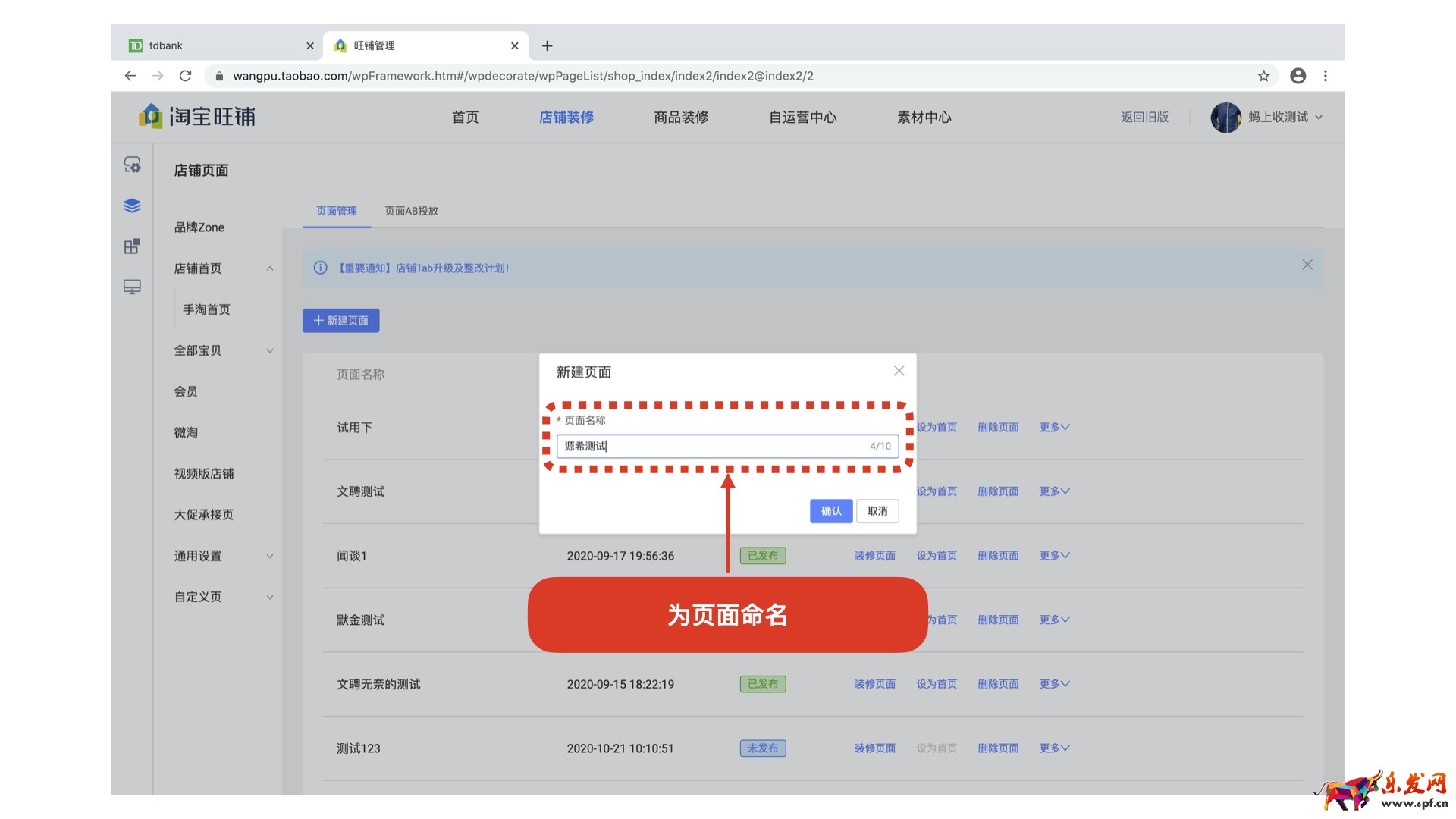Viewport: 1456px width, 819px height.
Task: Collapse the 店铺首页 sidebar section
Action: coord(270,268)
